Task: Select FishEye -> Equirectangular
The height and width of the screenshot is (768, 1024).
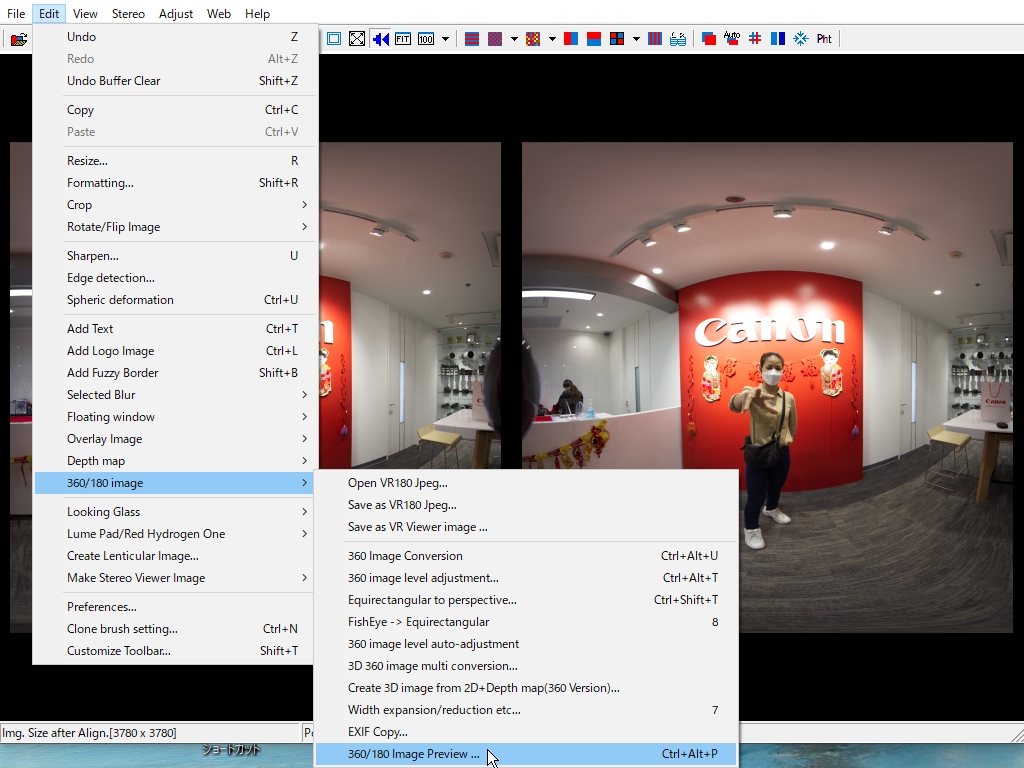Action: point(526,622)
